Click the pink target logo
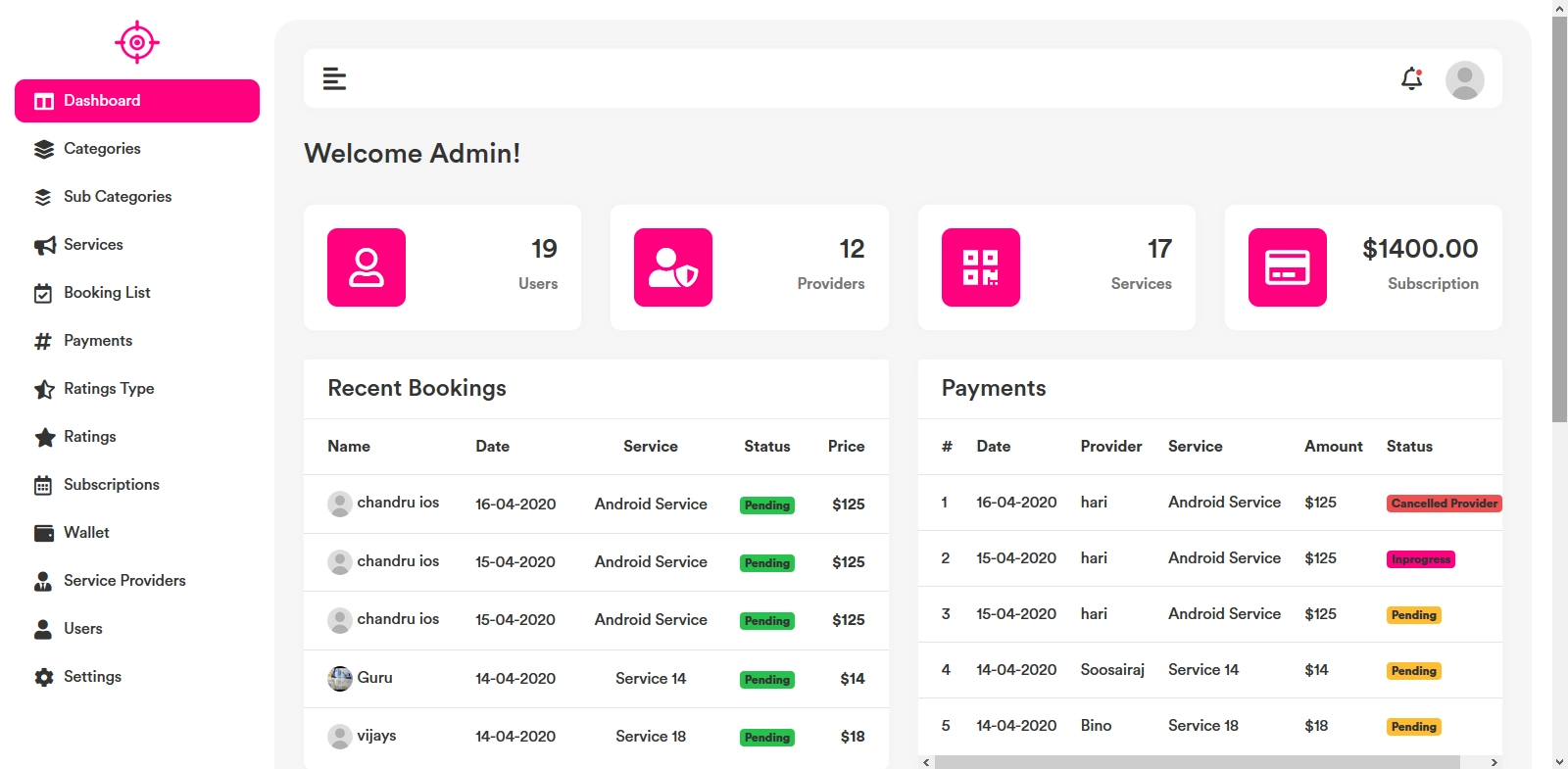The height and width of the screenshot is (769, 1568). 137,42
